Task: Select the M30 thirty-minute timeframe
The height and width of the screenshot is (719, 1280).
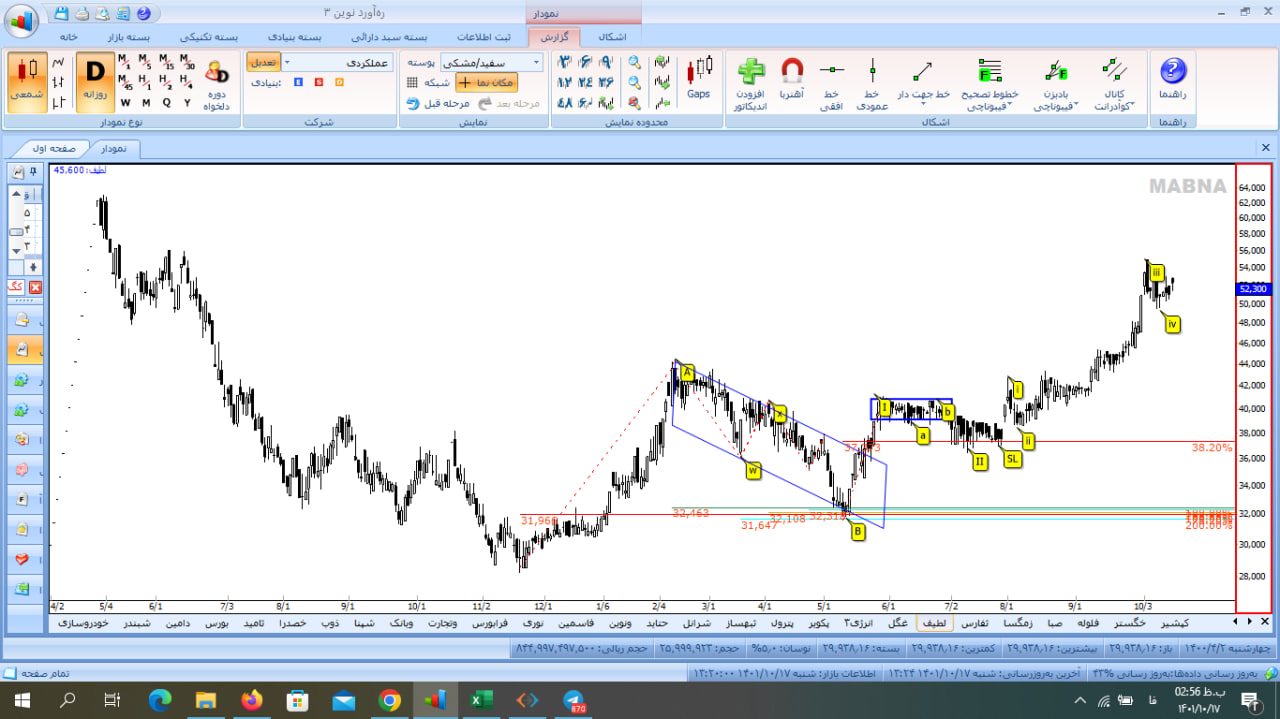Action: tap(188, 61)
